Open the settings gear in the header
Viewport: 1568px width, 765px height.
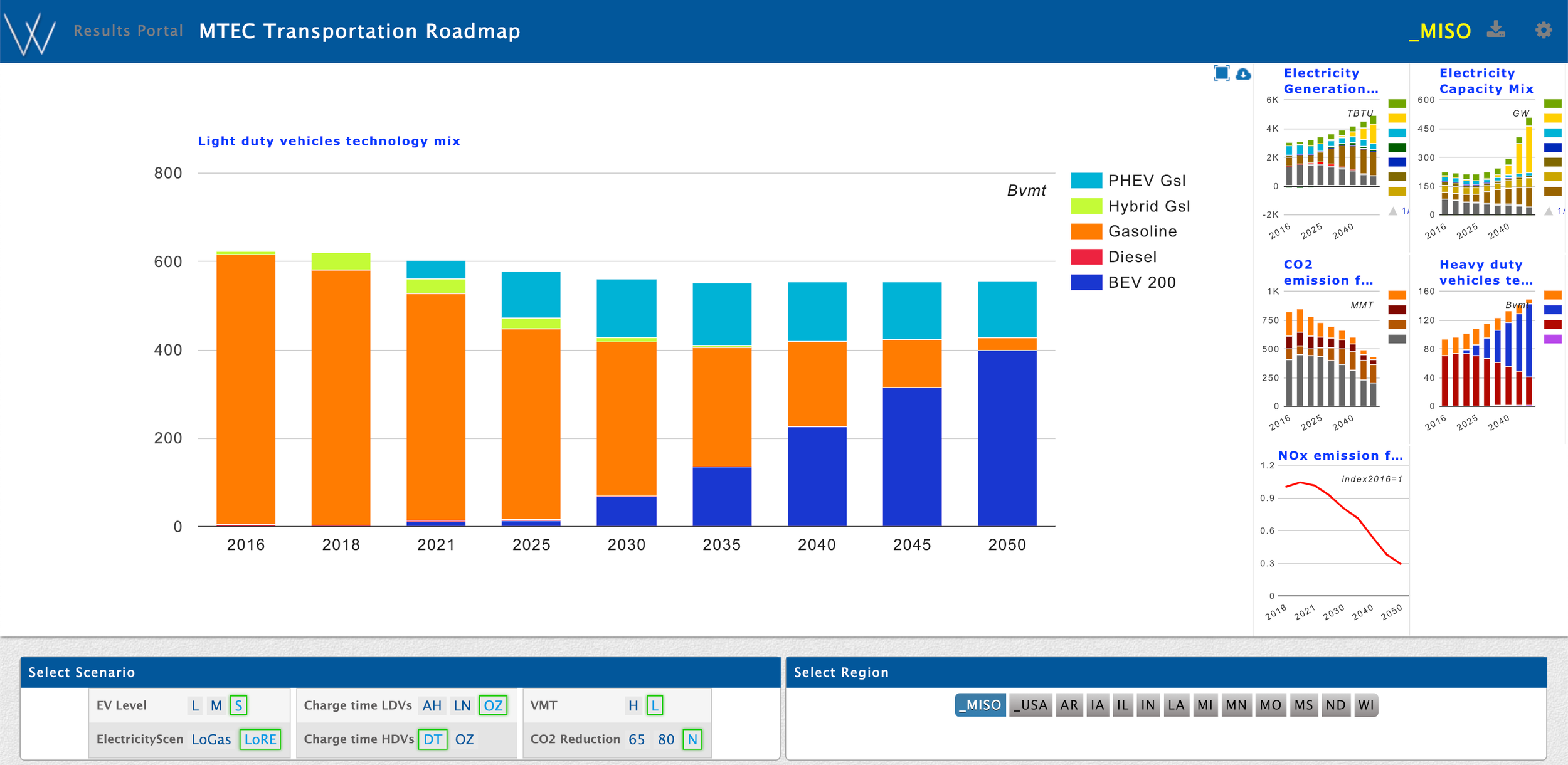pyautogui.click(x=1544, y=30)
